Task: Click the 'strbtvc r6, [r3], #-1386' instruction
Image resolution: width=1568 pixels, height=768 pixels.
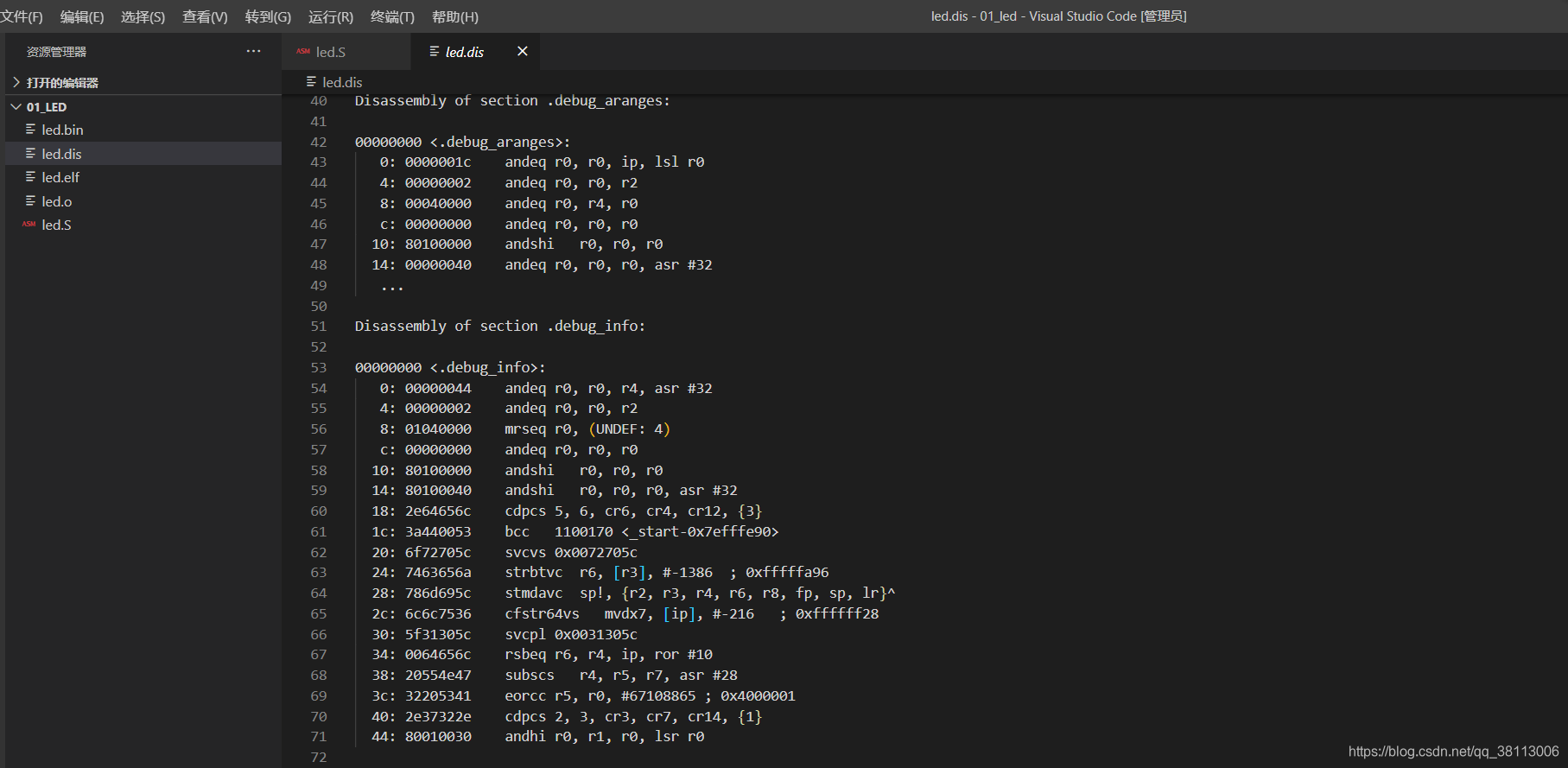Action: click(x=609, y=573)
